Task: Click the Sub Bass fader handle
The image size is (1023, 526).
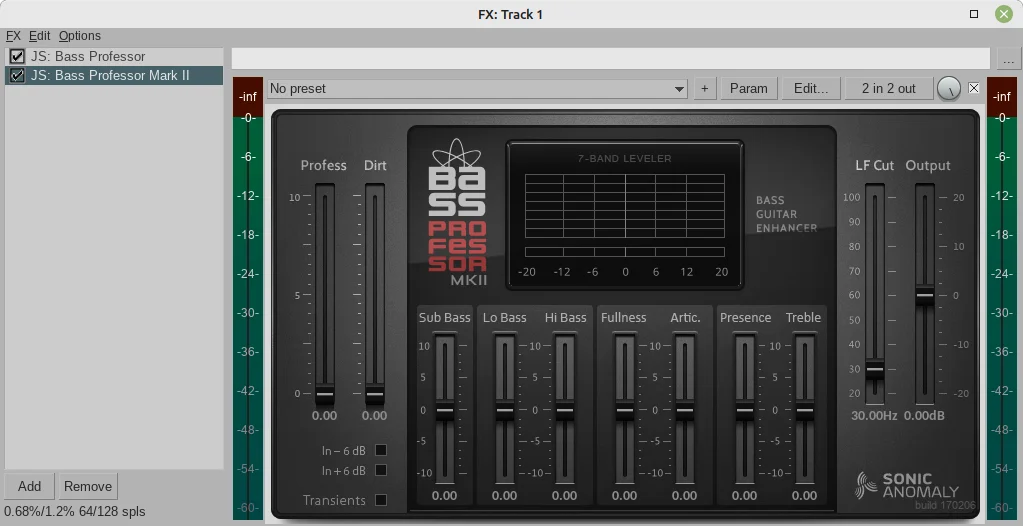Action: (444, 410)
